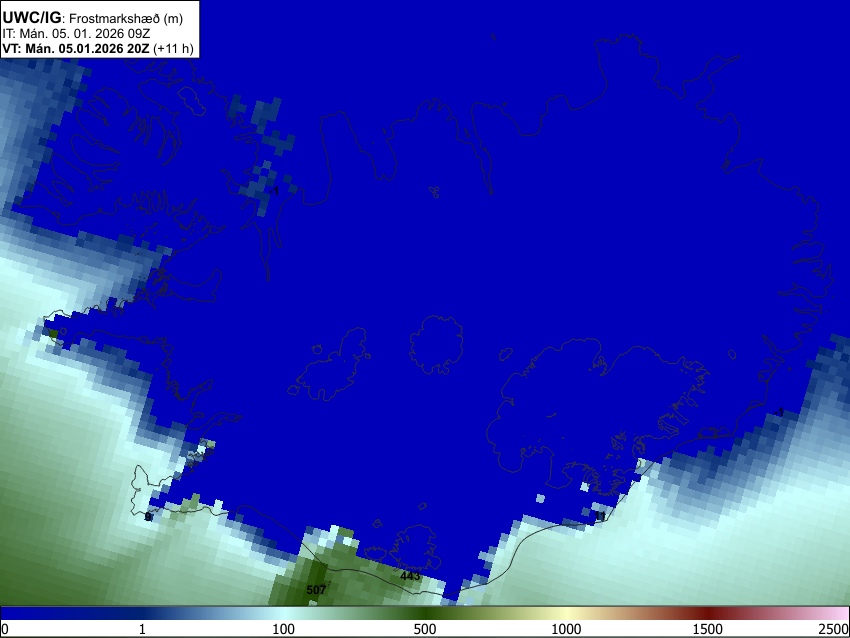850x638 pixels.
Task: Click the '(+11 h)' forecast offset text
Action: 173,48
